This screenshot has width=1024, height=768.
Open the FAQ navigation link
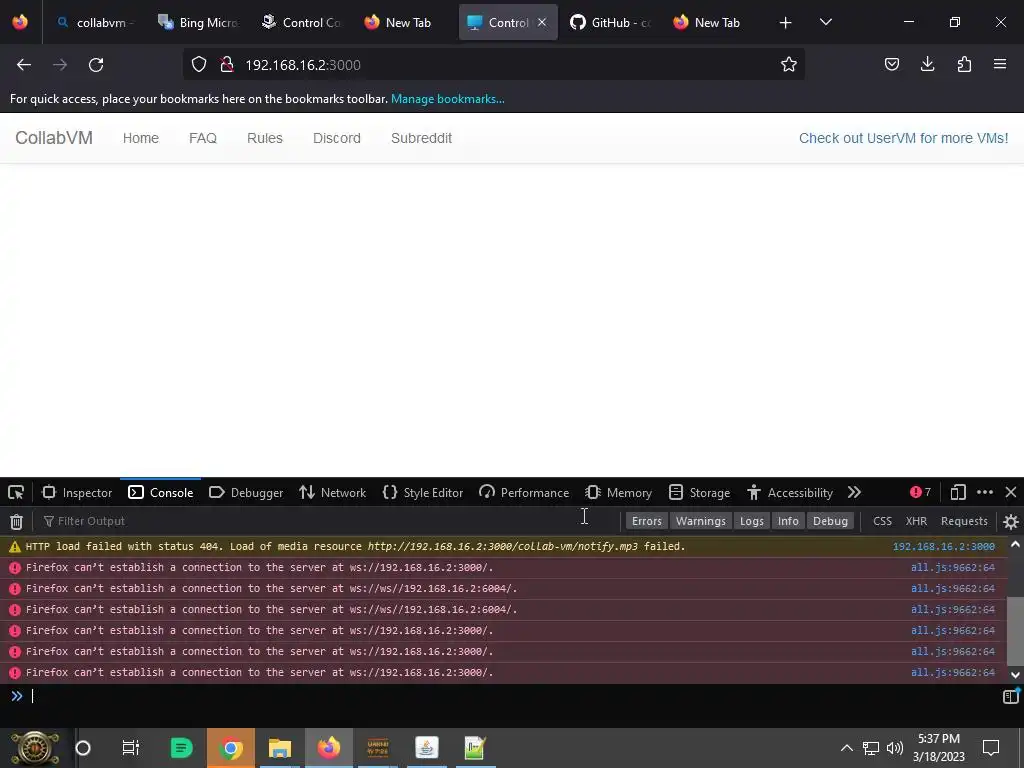pos(203,138)
